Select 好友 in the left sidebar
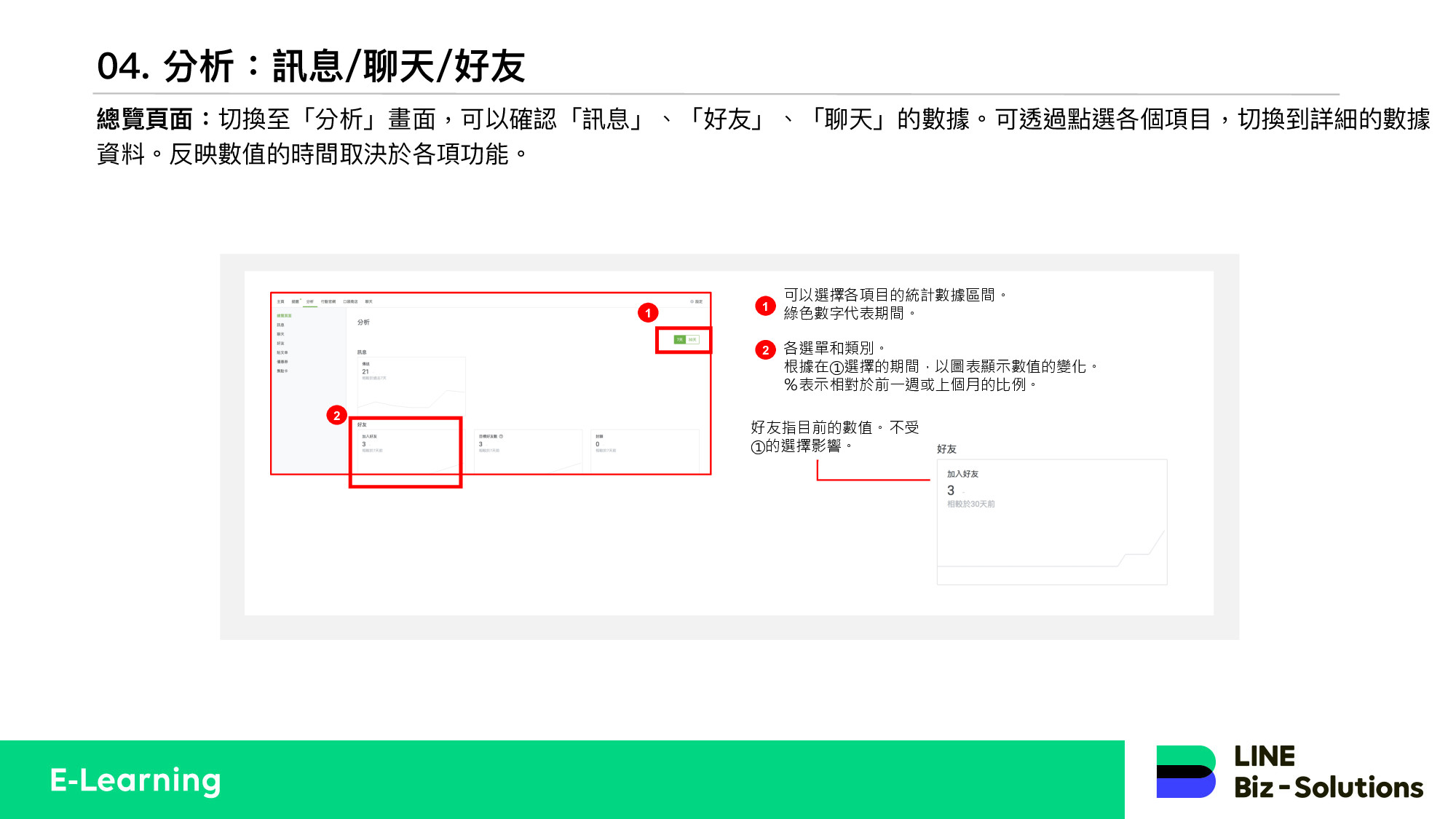Image resolution: width=1456 pixels, height=819 pixels. coord(280,344)
